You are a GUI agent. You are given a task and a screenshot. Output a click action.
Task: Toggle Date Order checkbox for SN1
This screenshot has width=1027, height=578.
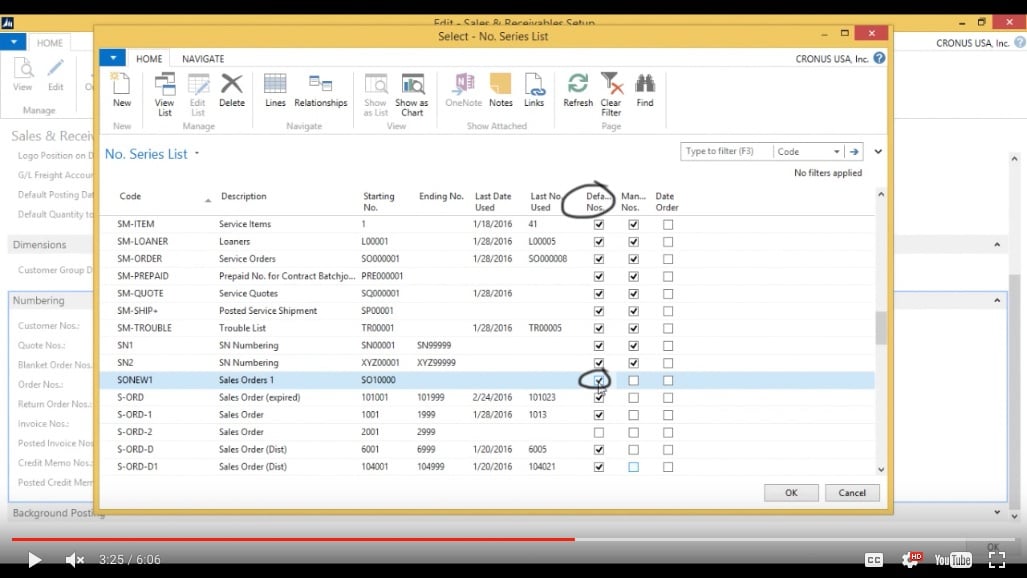point(667,345)
